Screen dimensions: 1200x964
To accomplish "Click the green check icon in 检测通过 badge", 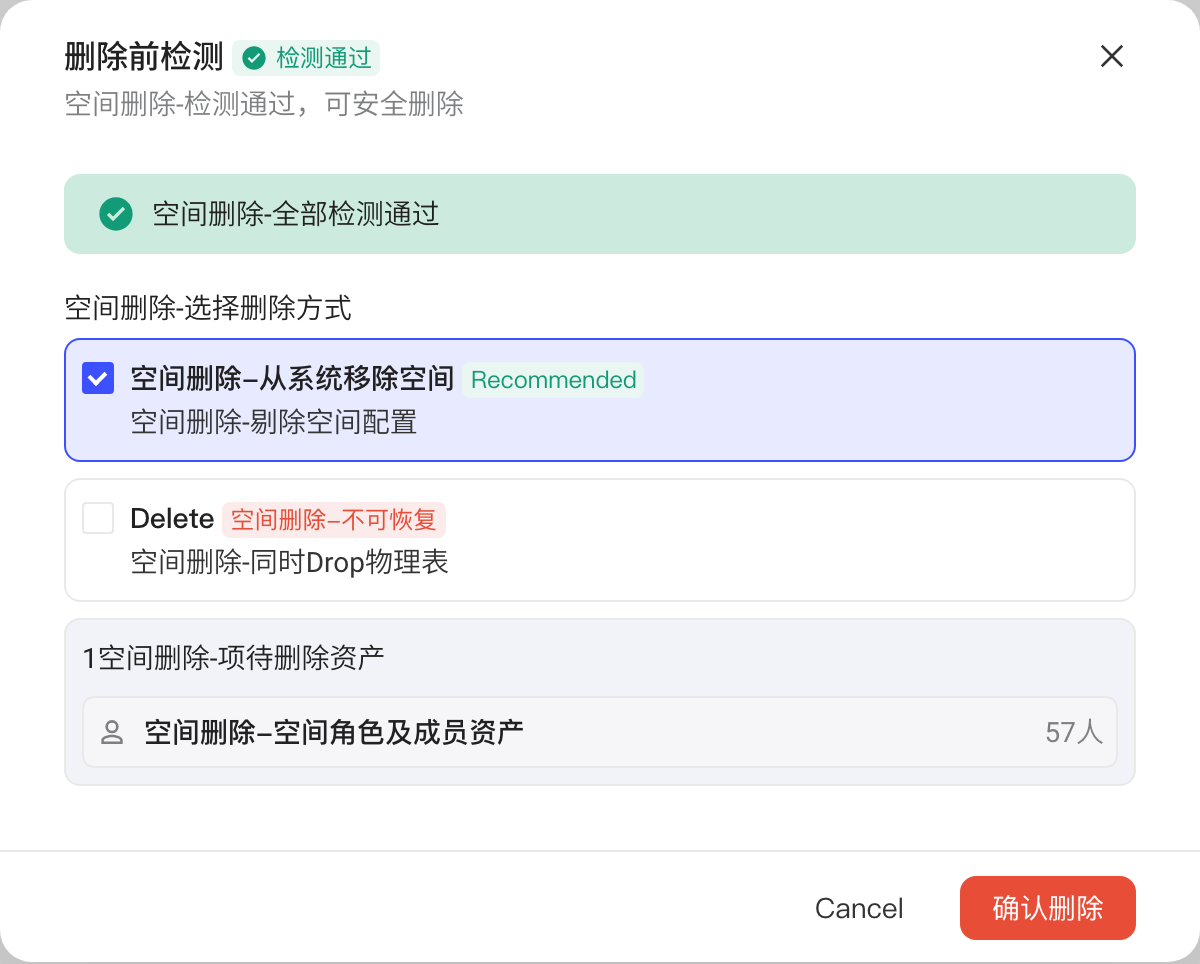I will tap(254, 58).
